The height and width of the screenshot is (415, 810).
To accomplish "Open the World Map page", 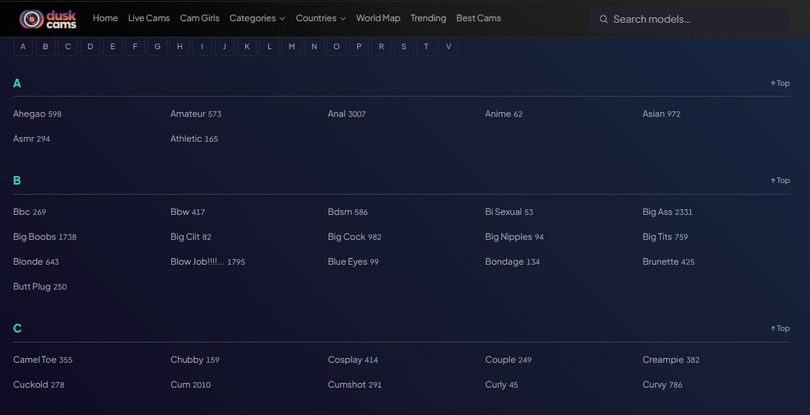I will 378,18.
